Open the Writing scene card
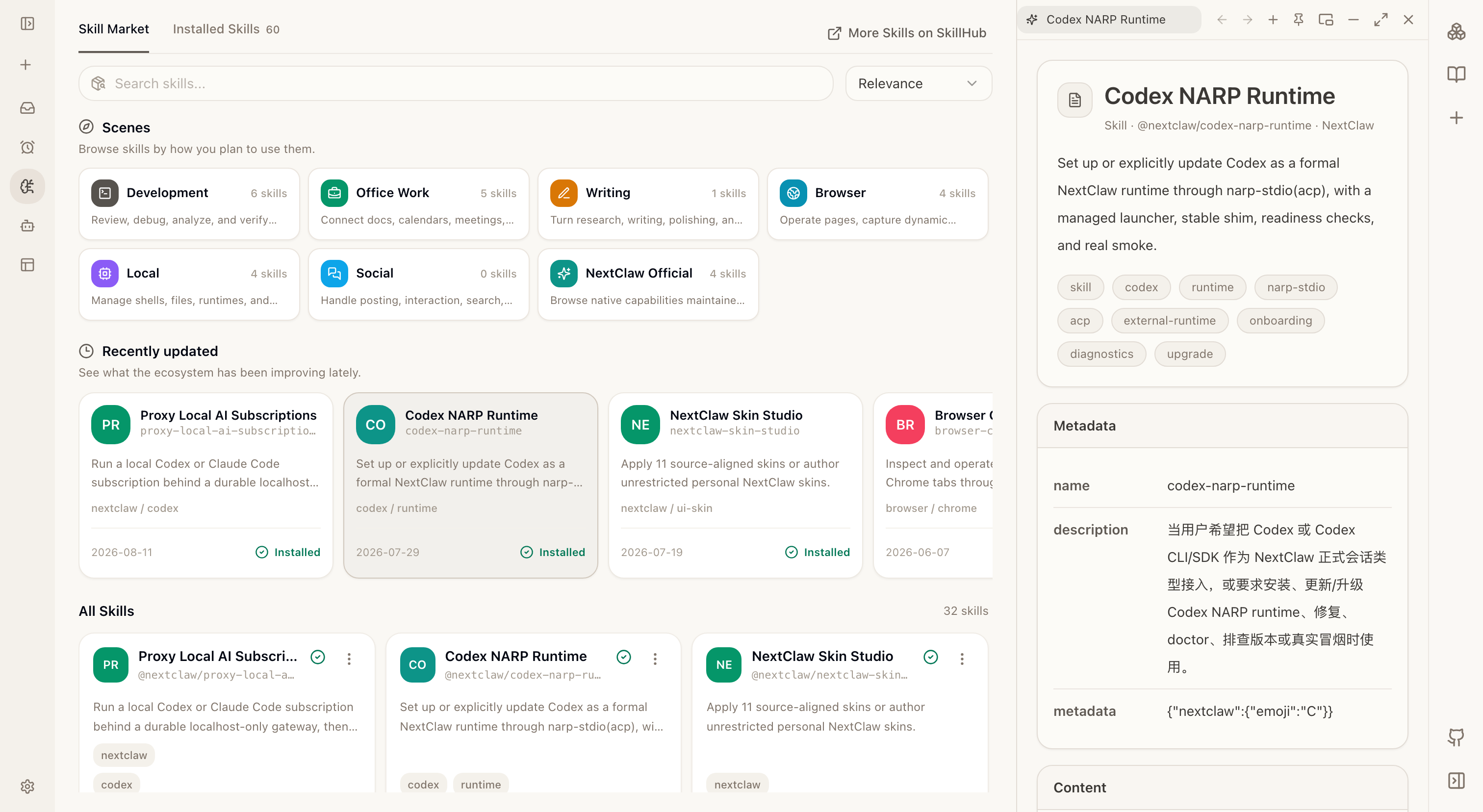The image size is (1483, 812). (x=648, y=203)
